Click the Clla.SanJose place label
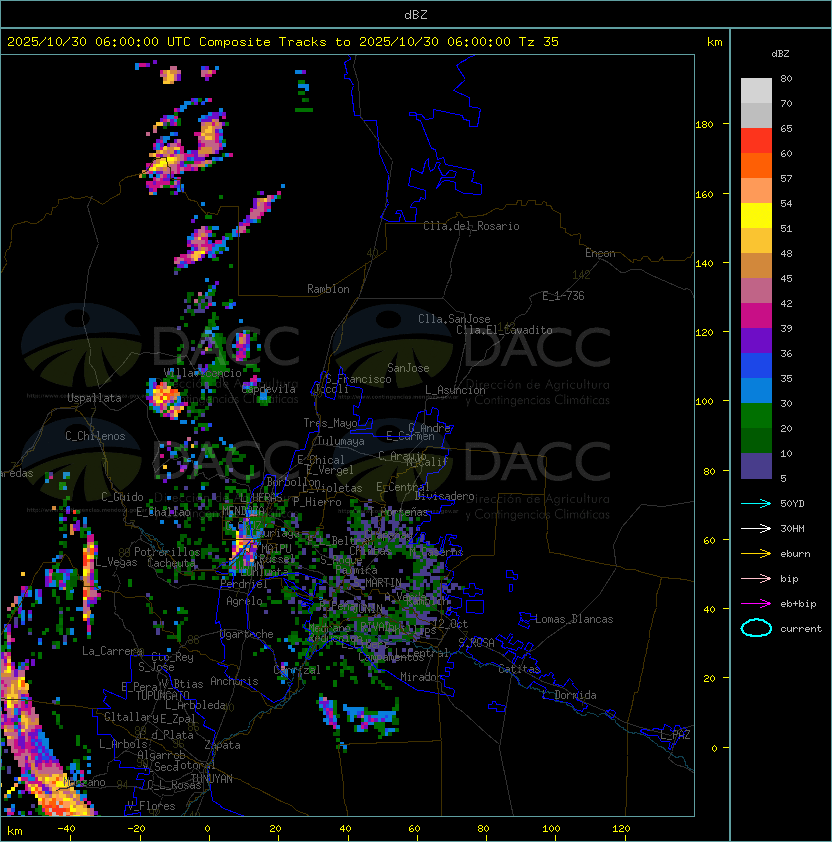Screen dimensions: 832x842 tap(454, 319)
